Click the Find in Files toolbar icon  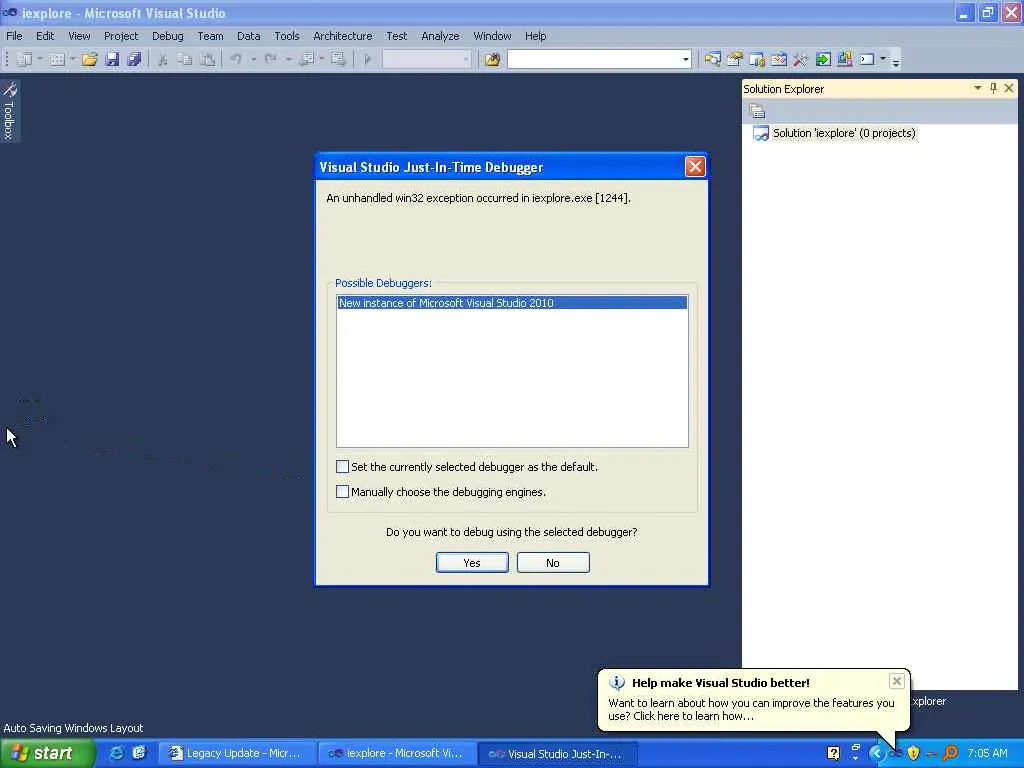492,59
